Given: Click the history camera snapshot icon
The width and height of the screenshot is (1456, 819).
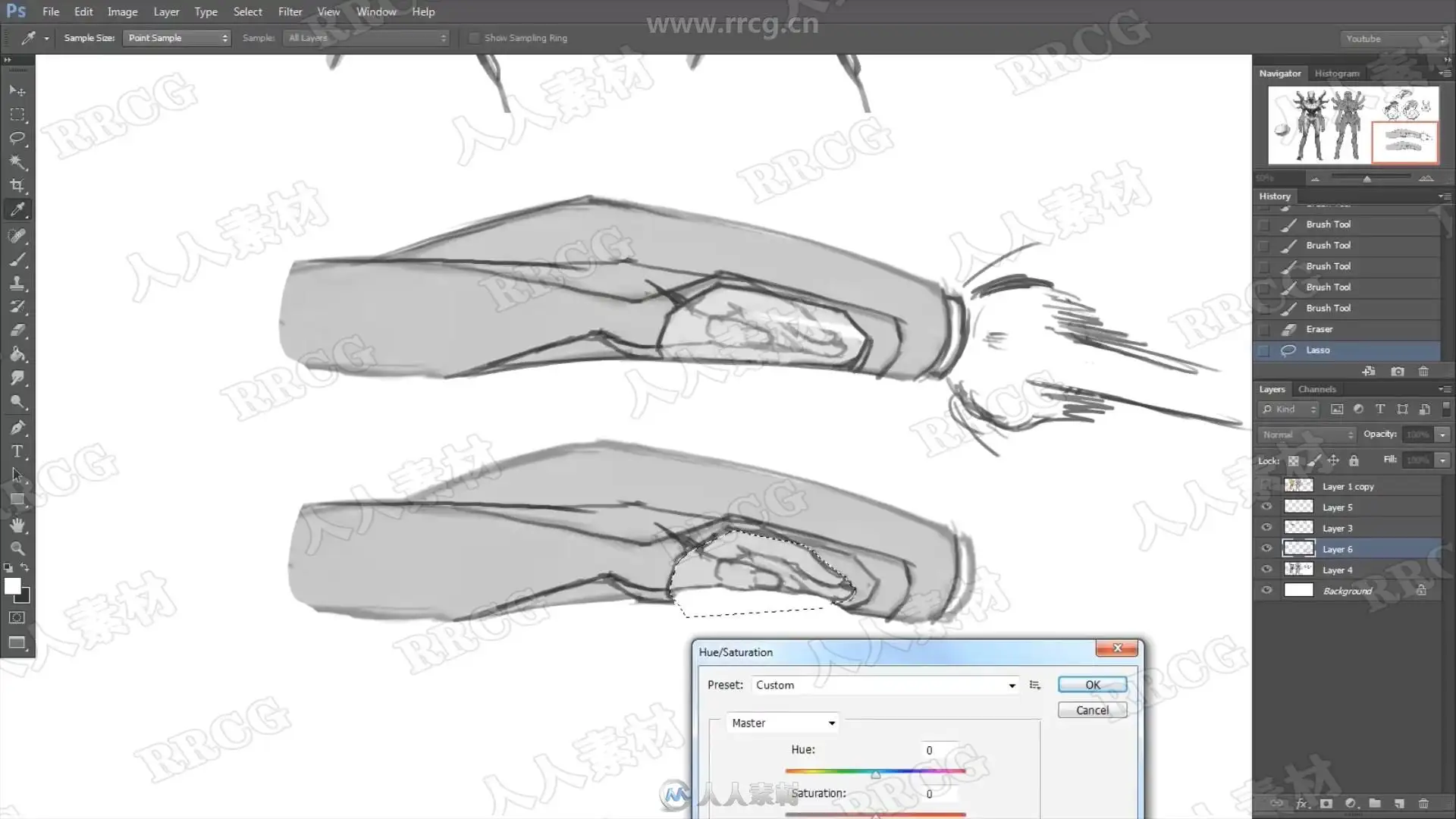Looking at the screenshot, I should [x=1397, y=372].
